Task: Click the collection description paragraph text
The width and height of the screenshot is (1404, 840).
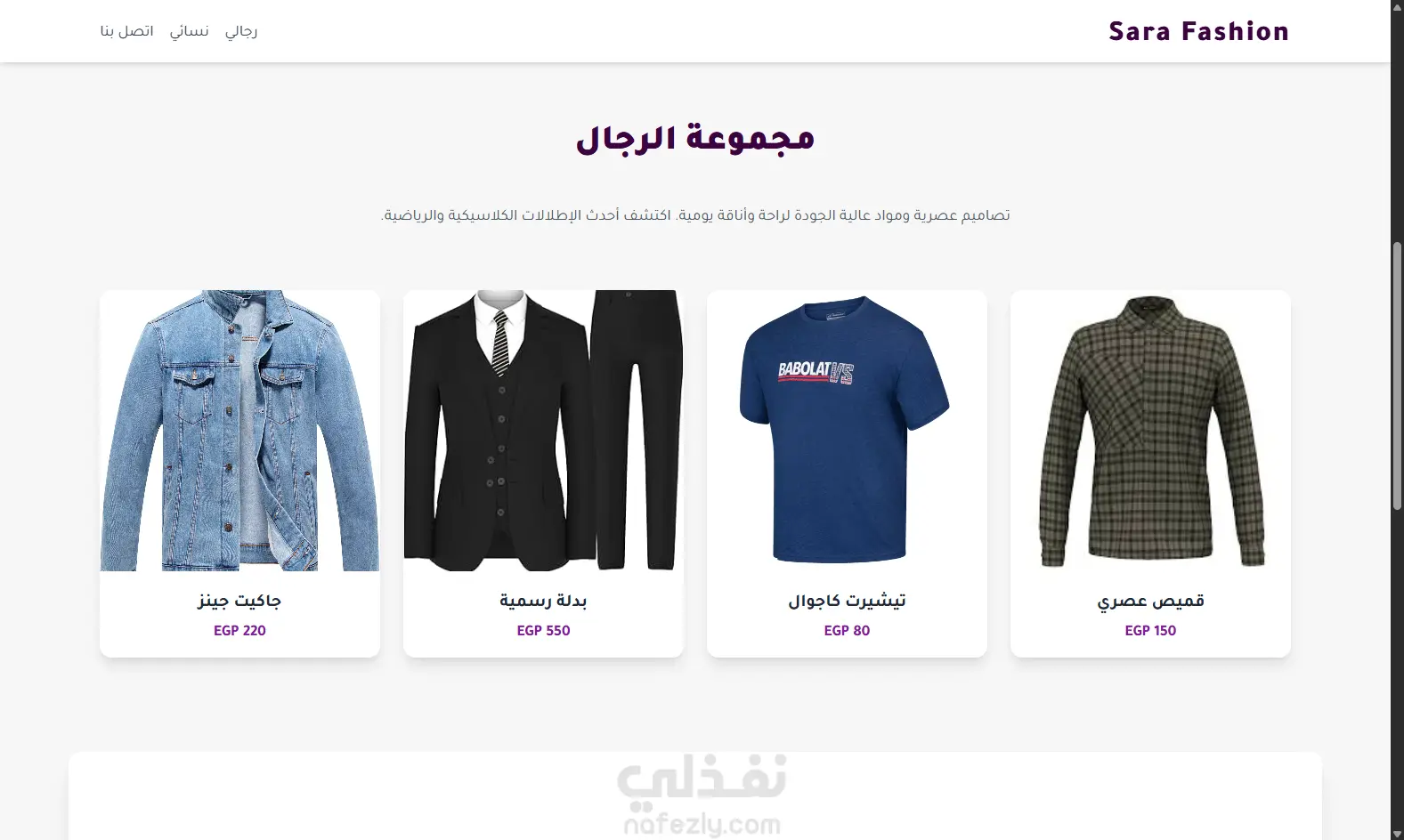Action: (x=695, y=215)
